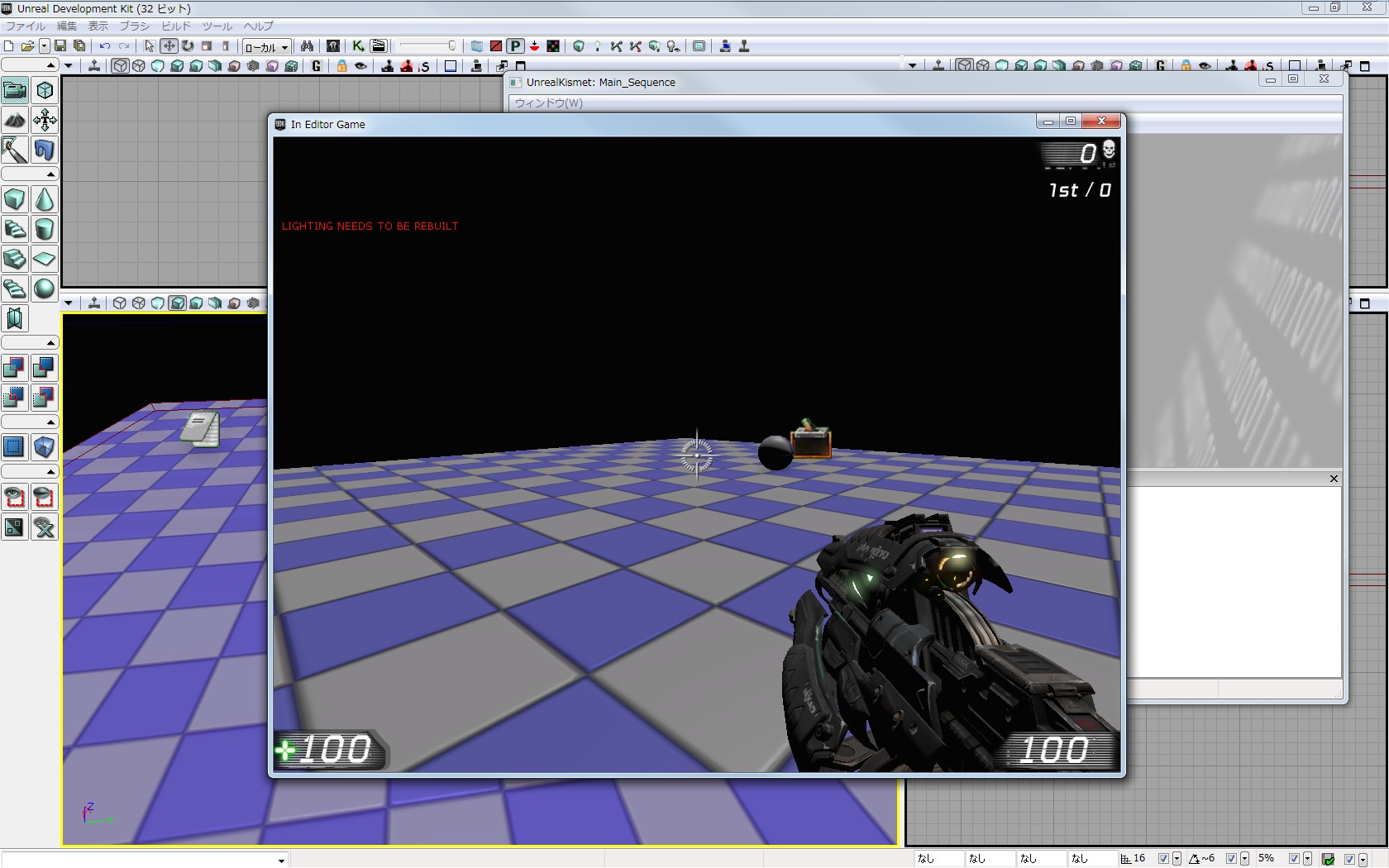1389x868 pixels.
Task: Choose the Static mesh mode arch icon
Action: [x=45, y=150]
